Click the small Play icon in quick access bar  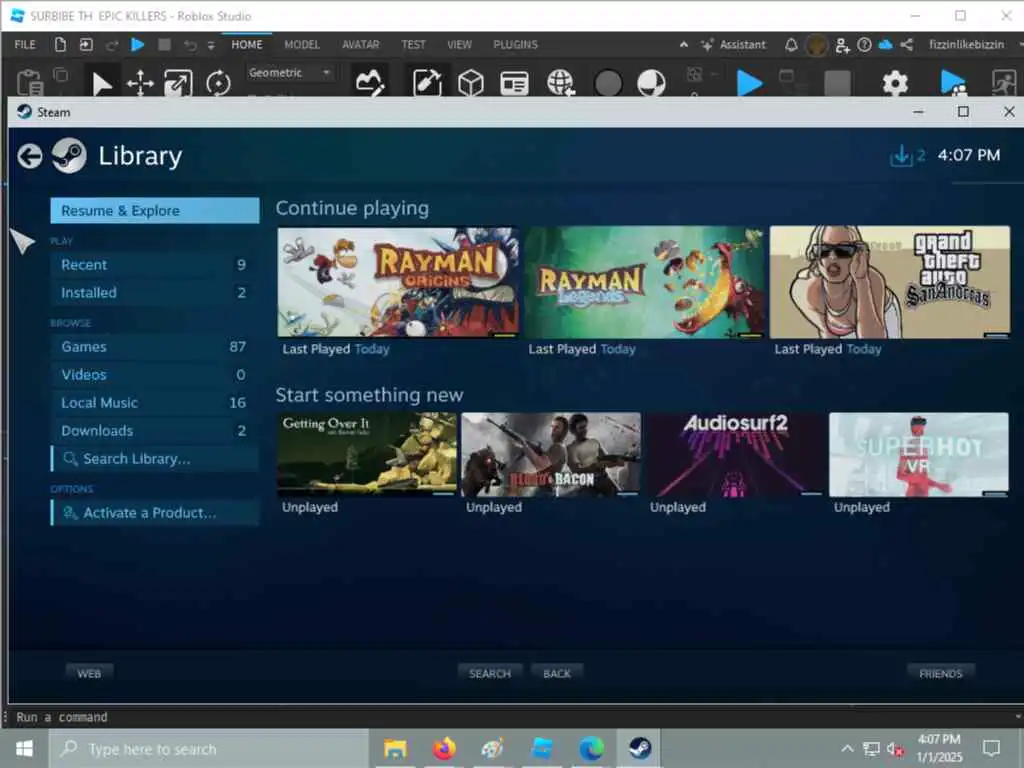point(137,44)
